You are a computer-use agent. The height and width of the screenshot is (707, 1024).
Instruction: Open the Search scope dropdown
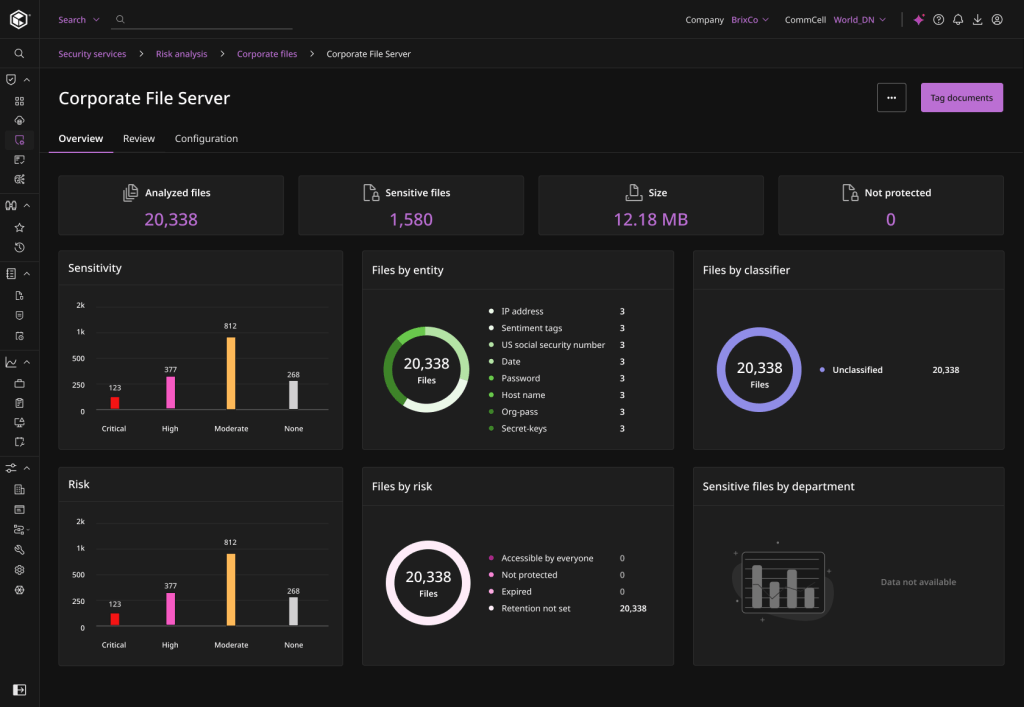(x=78, y=20)
